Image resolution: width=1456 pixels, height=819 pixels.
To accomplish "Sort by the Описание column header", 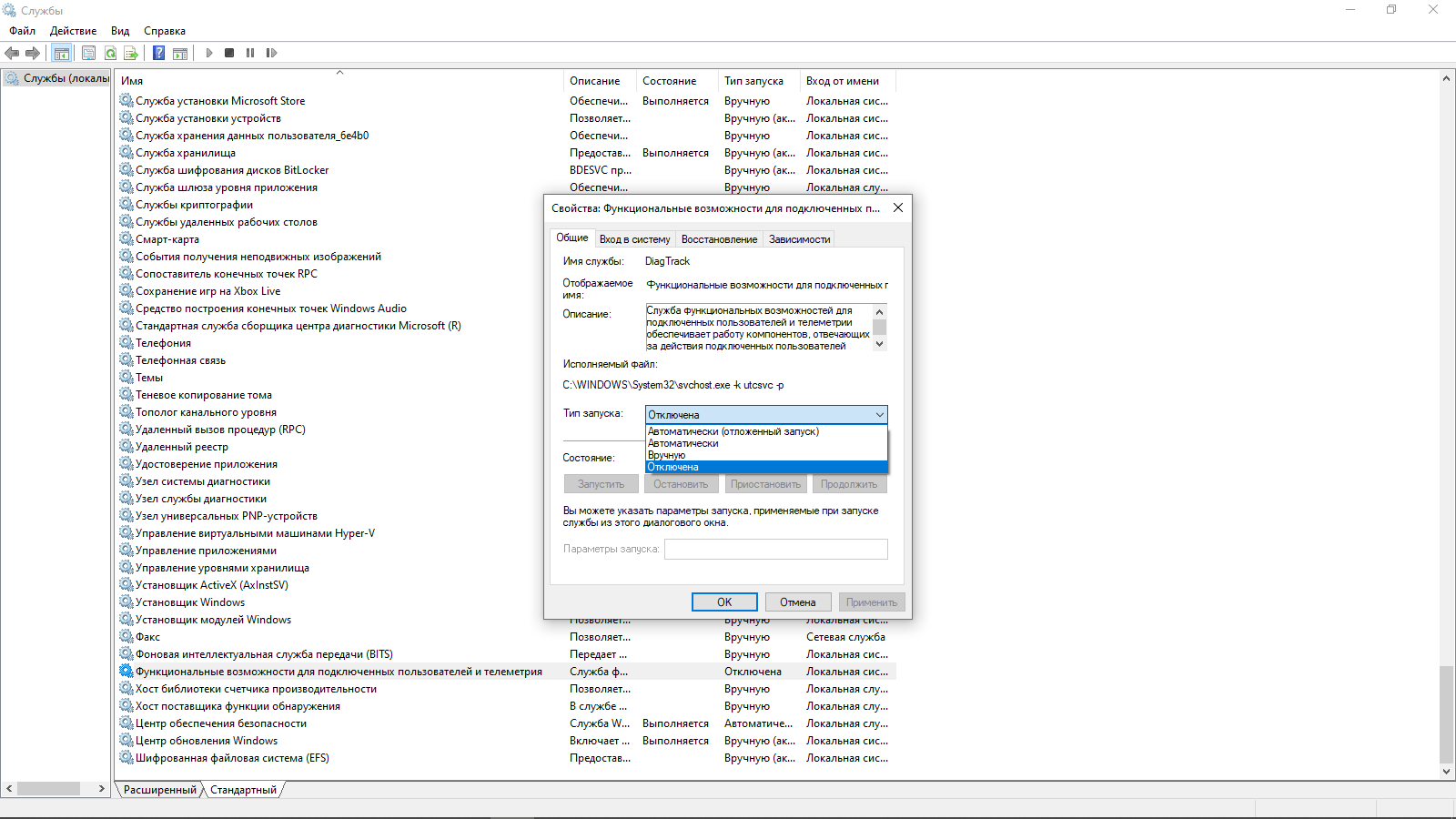I will click(x=600, y=81).
